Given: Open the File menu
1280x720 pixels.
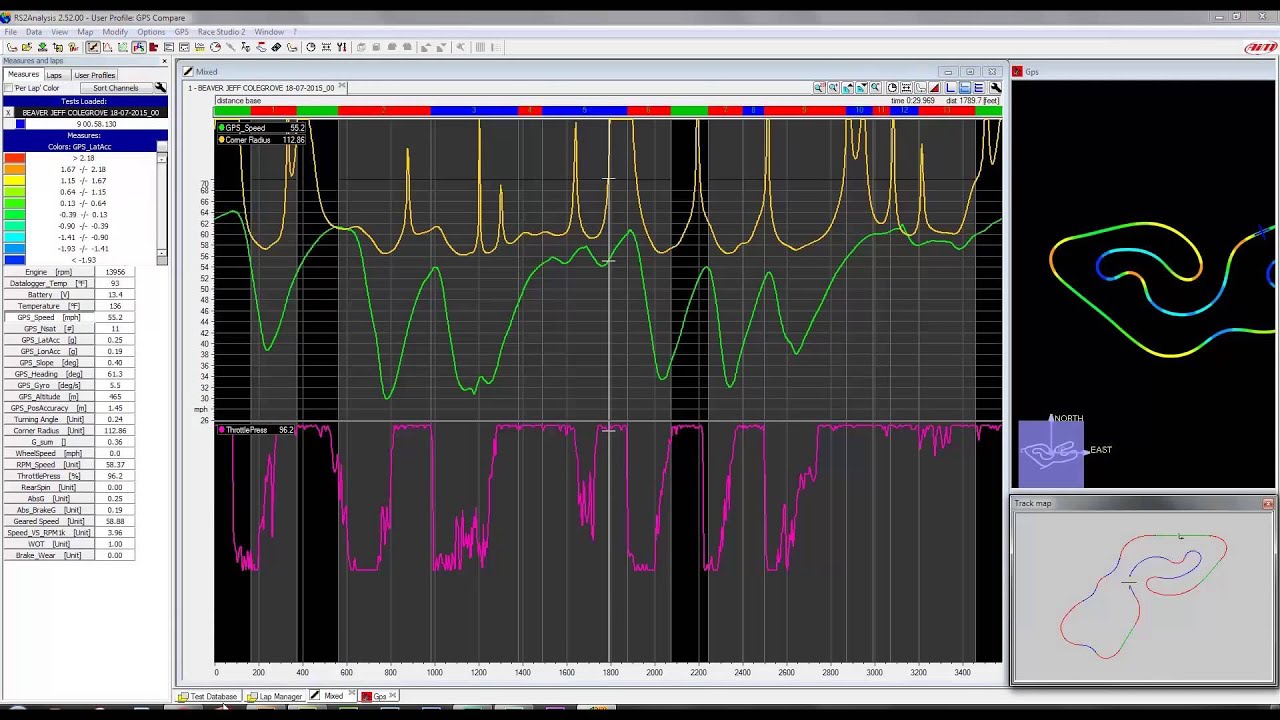Looking at the screenshot, I should (x=10, y=32).
